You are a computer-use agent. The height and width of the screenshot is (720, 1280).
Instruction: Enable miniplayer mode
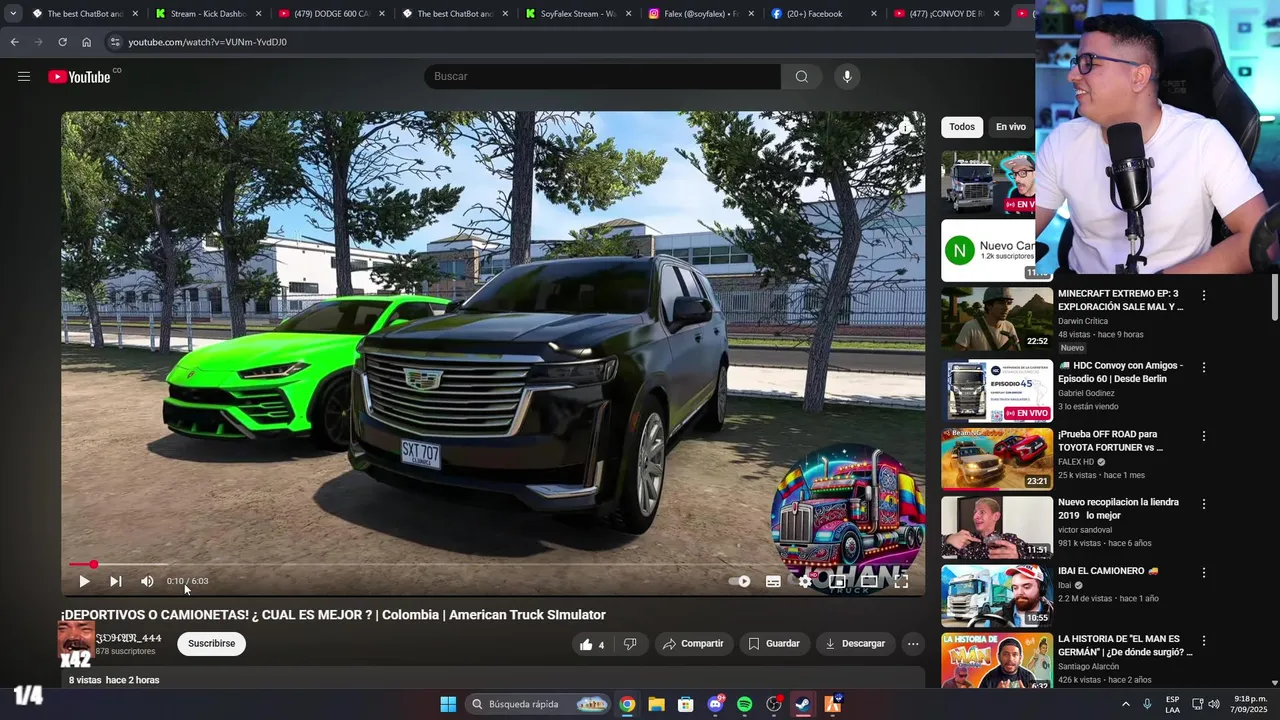tap(837, 581)
